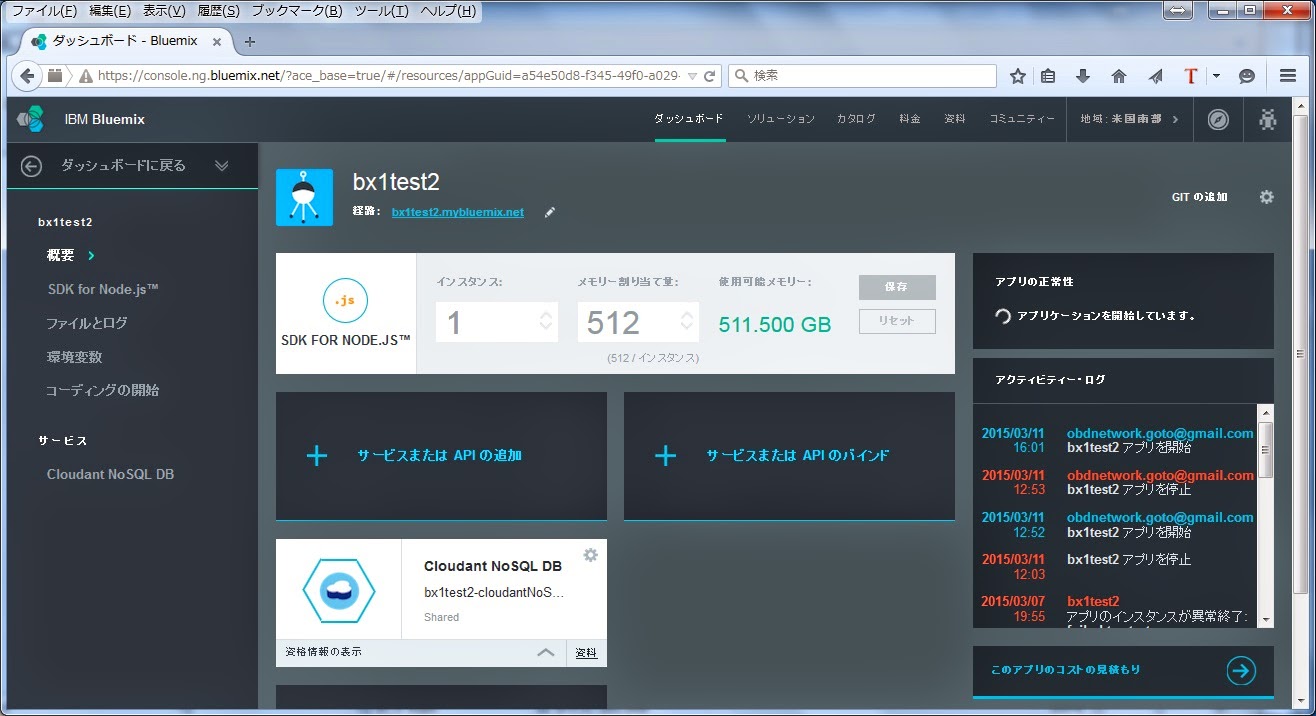Expand the dropdown chevron next to ダッシュボードに戻る
The width and height of the screenshot is (1316, 716).
(222, 166)
